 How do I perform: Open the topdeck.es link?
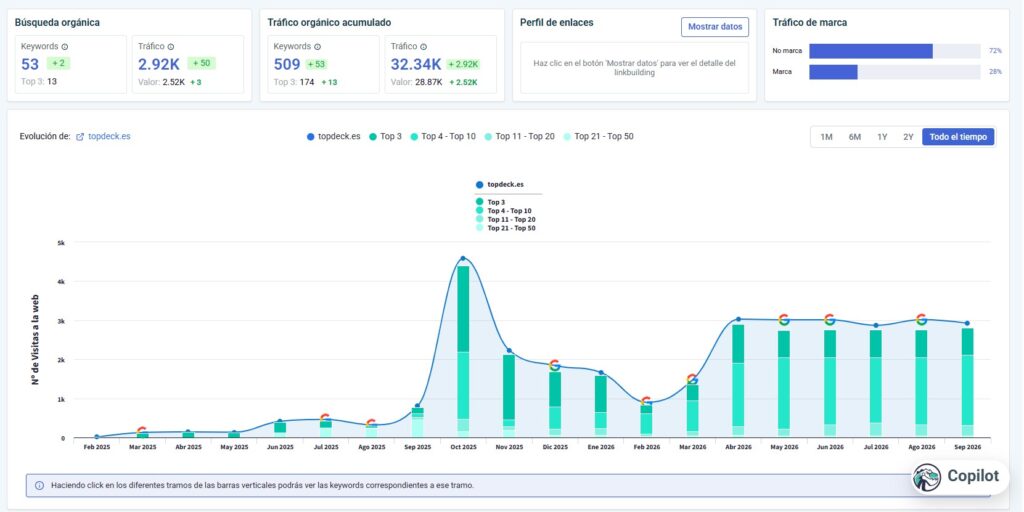click(109, 137)
